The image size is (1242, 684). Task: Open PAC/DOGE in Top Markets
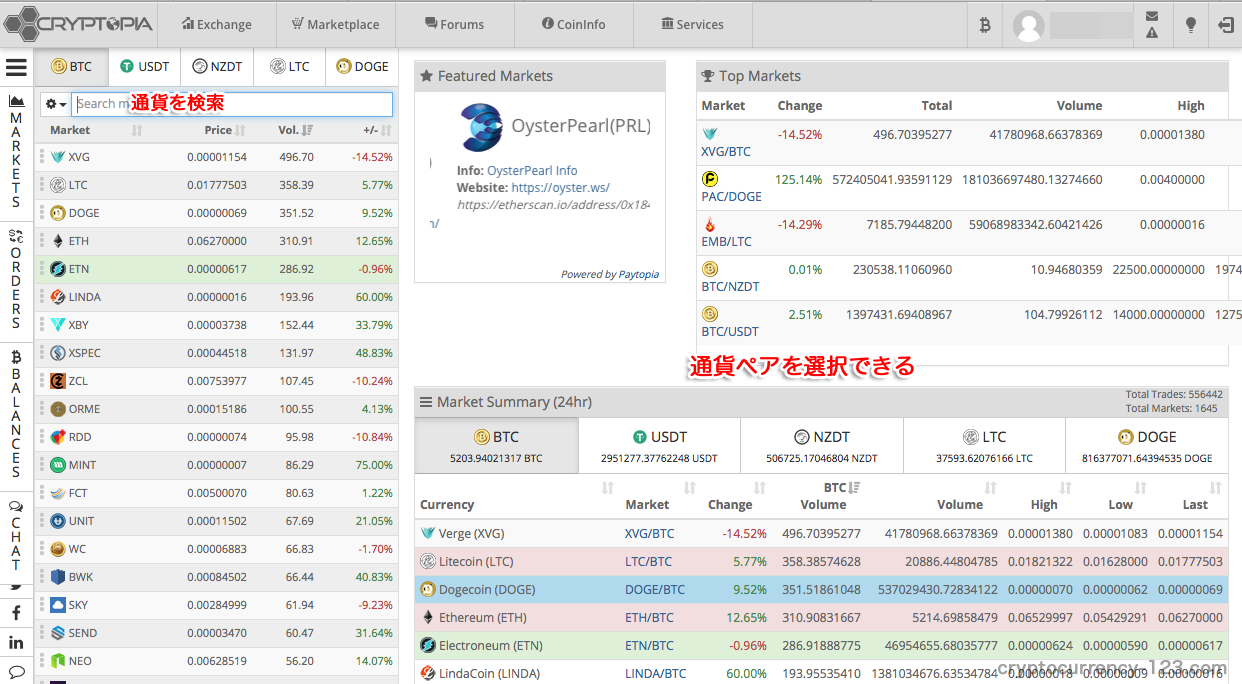[x=731, y=197]
